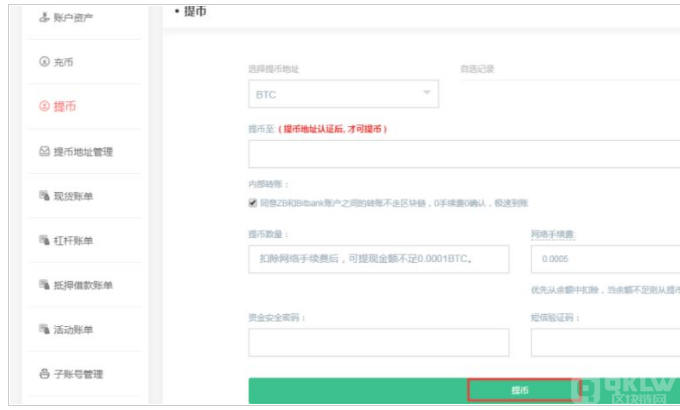Screen dimensions: 680x410
Task: Open 抵押借款账单 in sidebar
Action: 83,285
